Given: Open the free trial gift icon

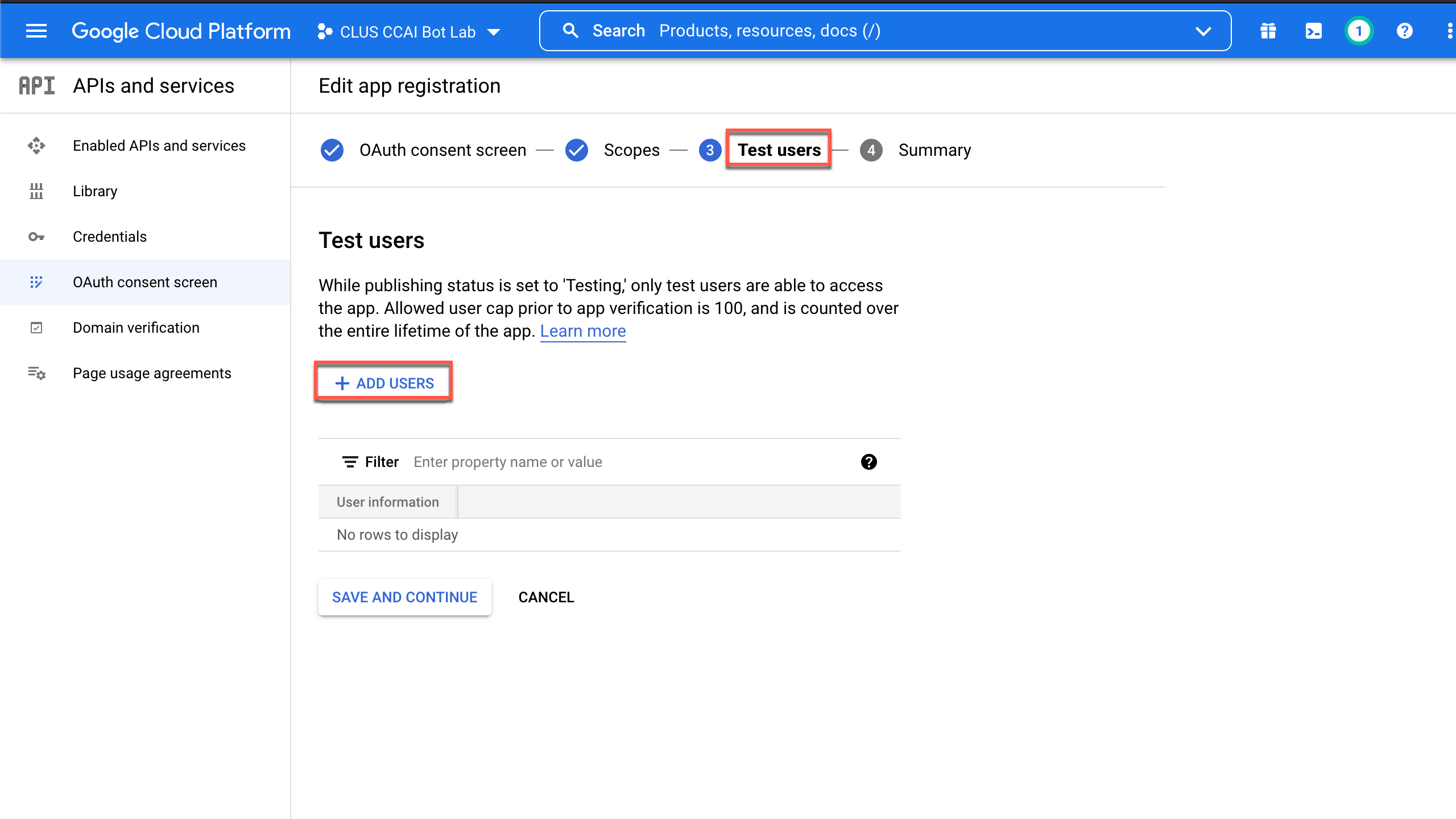Looking at the screenshot, I should click(x=1268, y=31).
